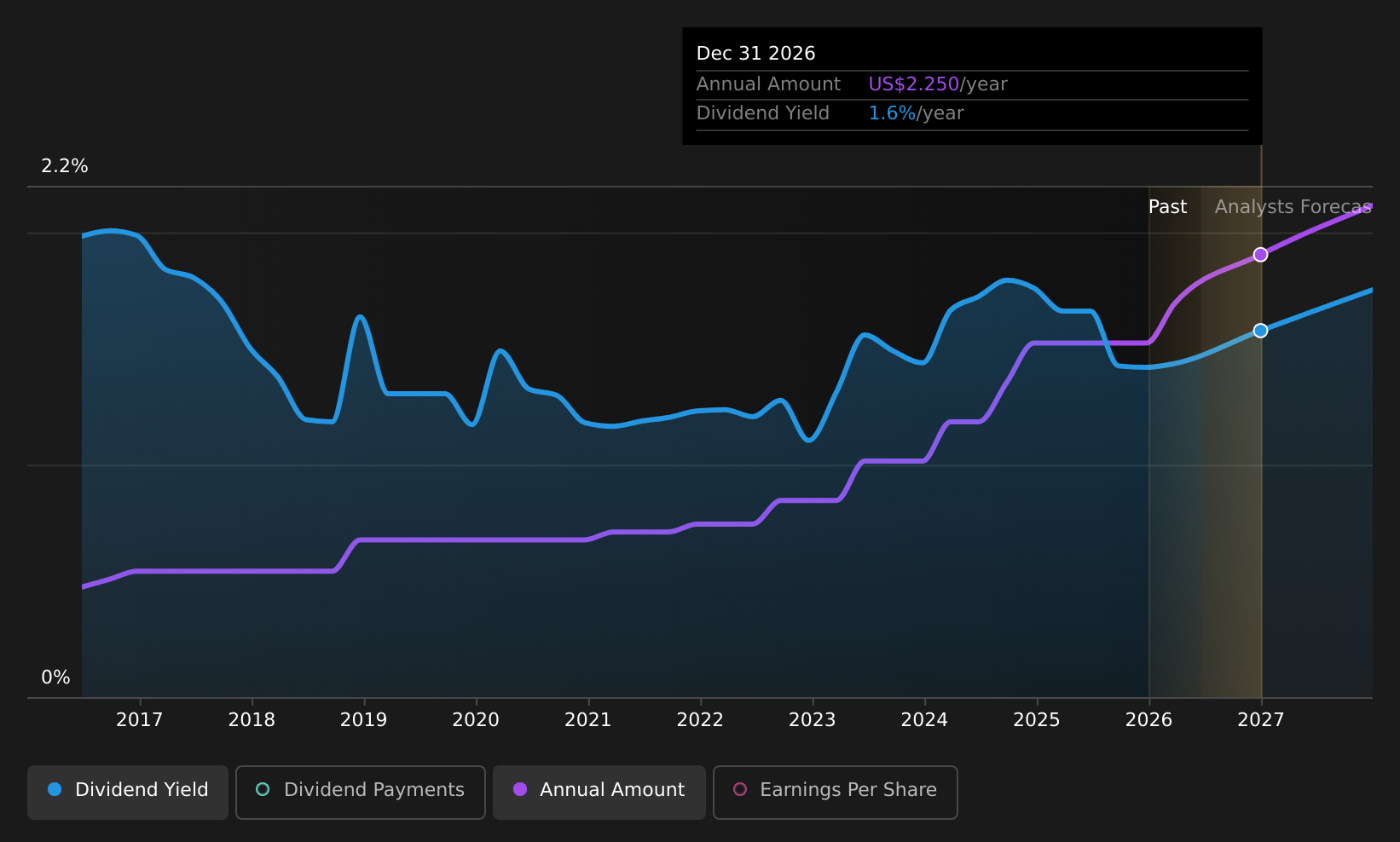Select the purple Annual Amount data point

[x=1260, y=255]
